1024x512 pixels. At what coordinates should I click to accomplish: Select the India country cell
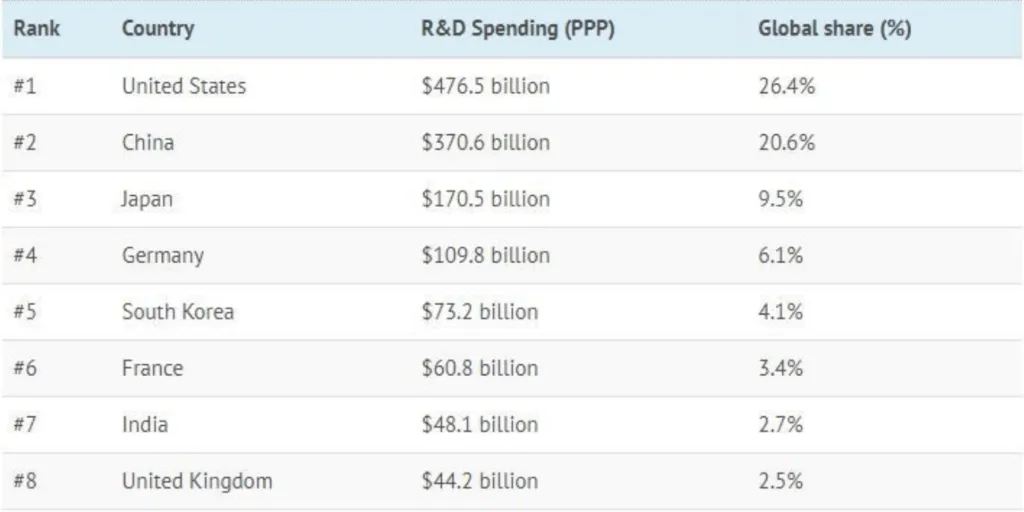click(145, 424)
